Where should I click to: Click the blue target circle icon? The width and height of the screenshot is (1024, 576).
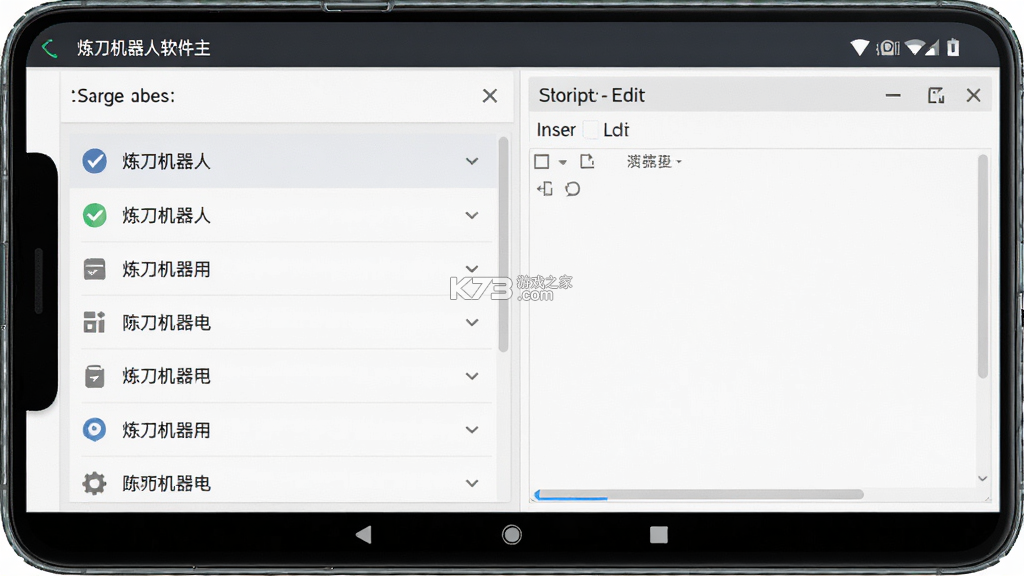tap(95, 429)
